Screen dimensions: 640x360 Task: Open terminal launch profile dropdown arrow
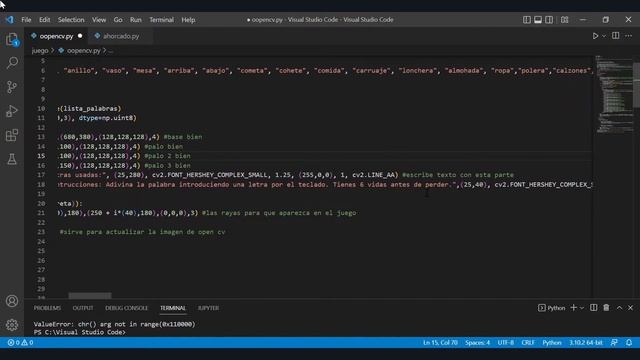582,308
